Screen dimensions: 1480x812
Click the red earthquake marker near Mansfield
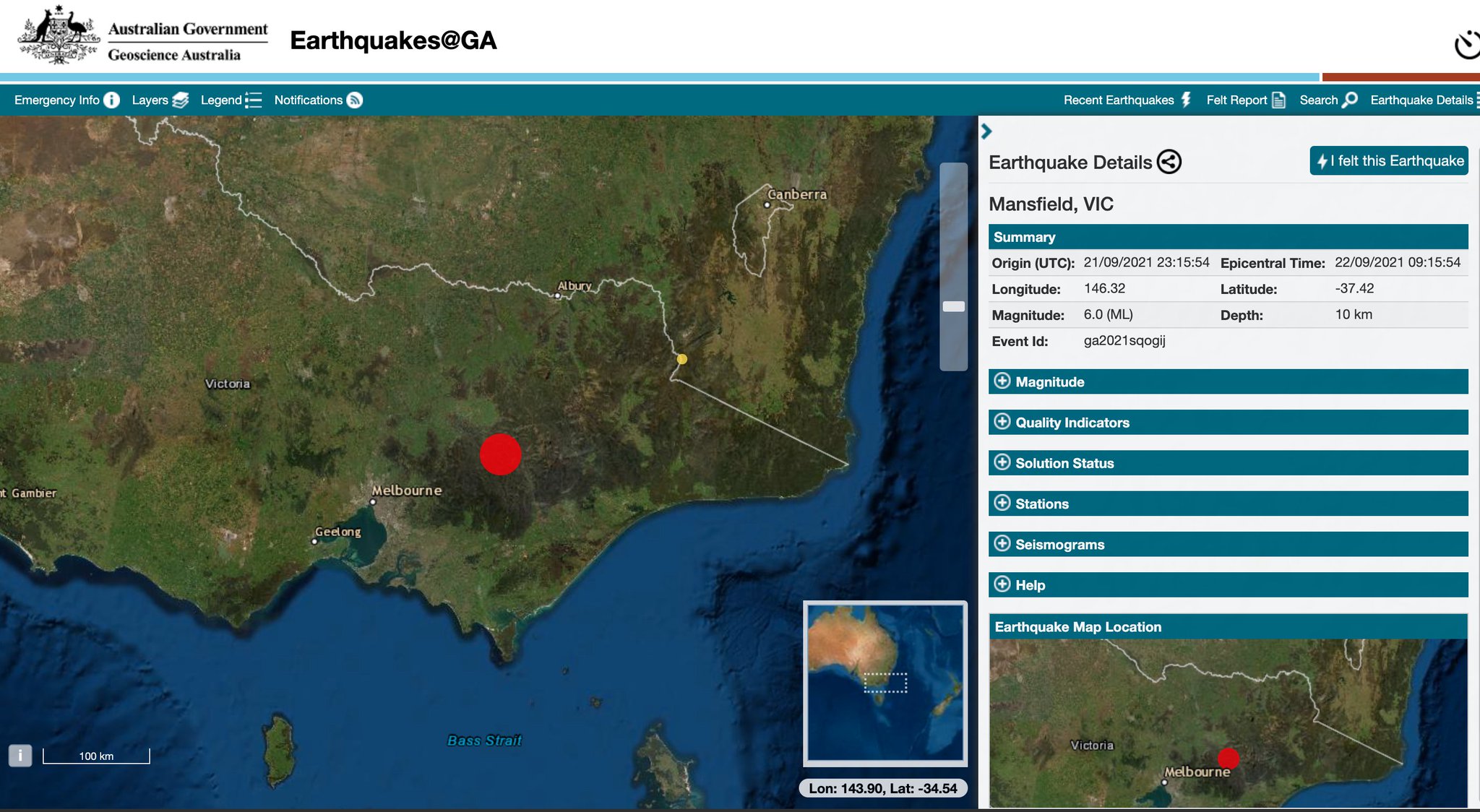coord(500,454)
